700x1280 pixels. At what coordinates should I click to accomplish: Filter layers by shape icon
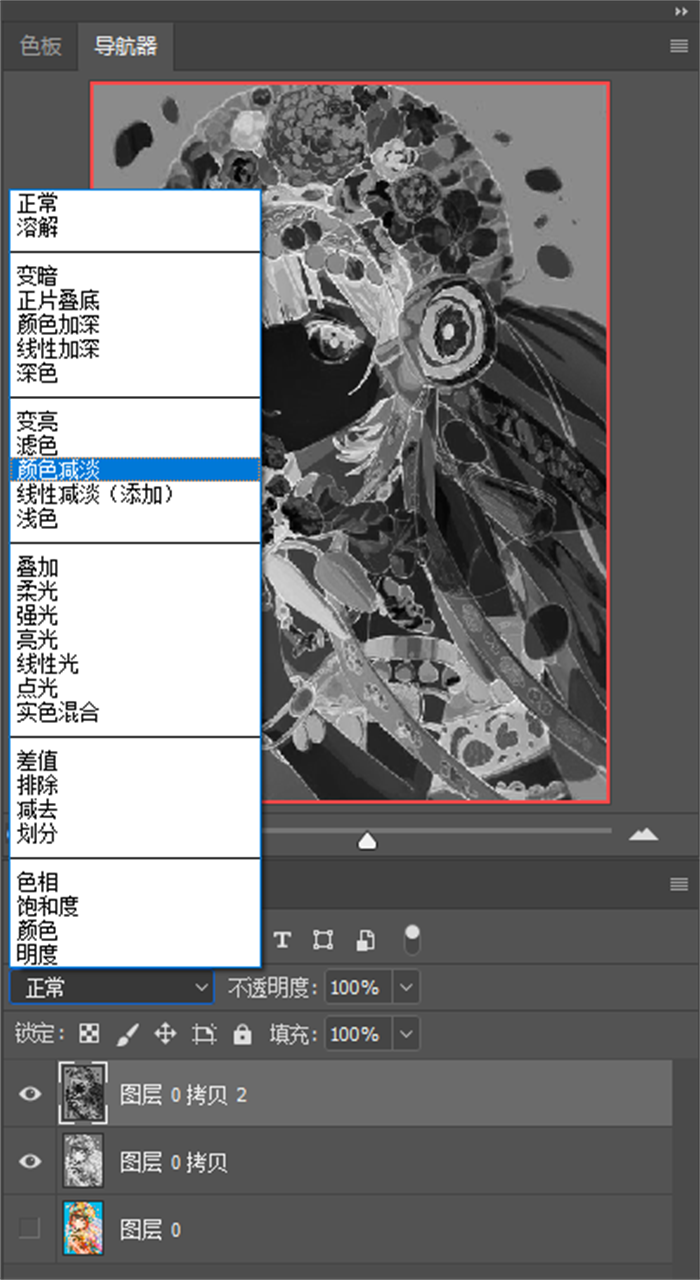pos(323,940)
